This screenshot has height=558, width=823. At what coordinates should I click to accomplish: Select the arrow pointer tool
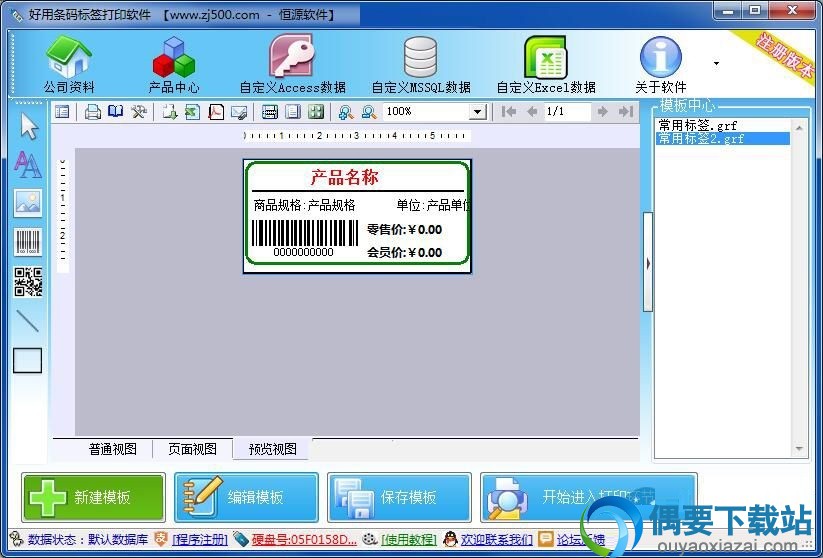tap(28, 127)
